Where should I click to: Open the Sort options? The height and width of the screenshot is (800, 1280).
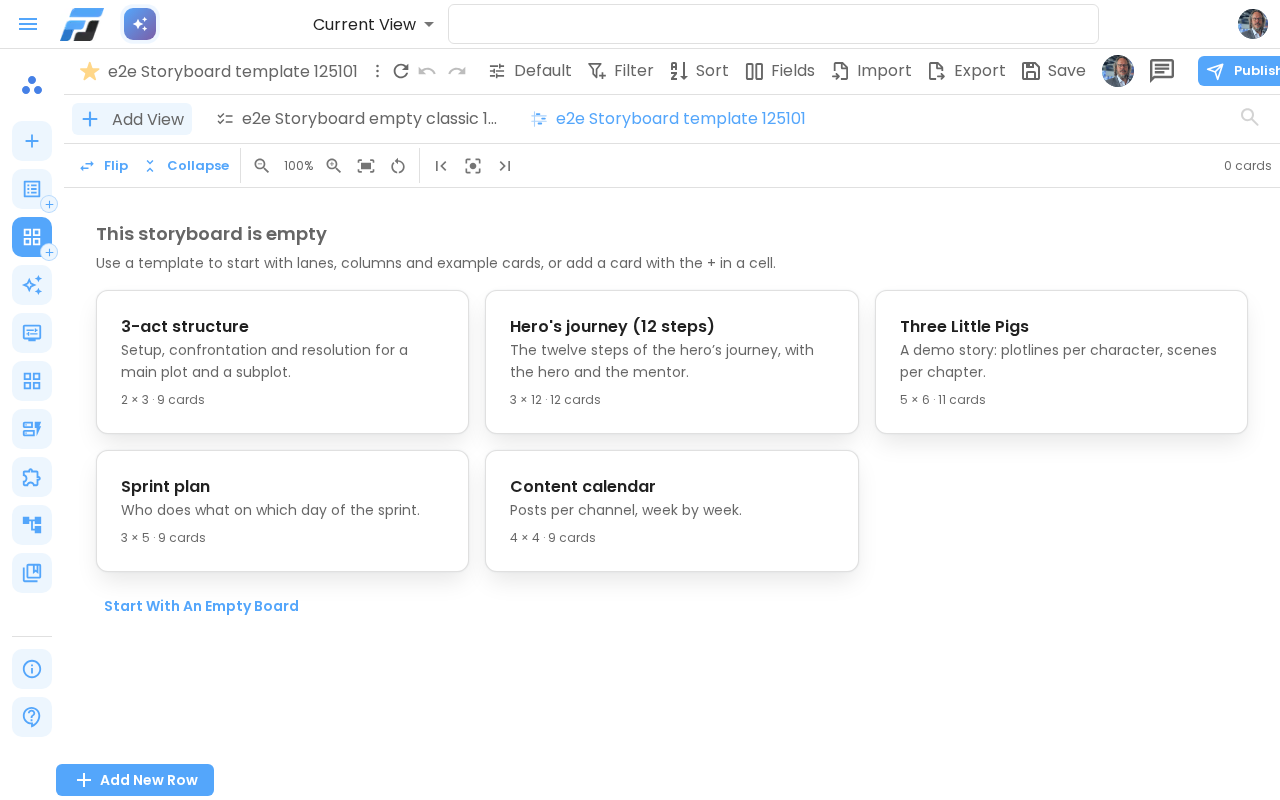point(699,71)
